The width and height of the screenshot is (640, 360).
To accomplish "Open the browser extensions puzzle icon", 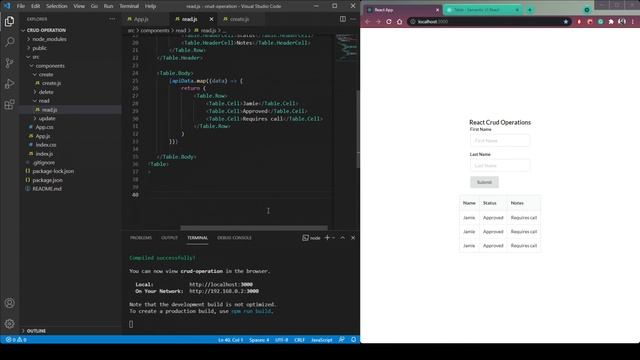I will 611,22.
